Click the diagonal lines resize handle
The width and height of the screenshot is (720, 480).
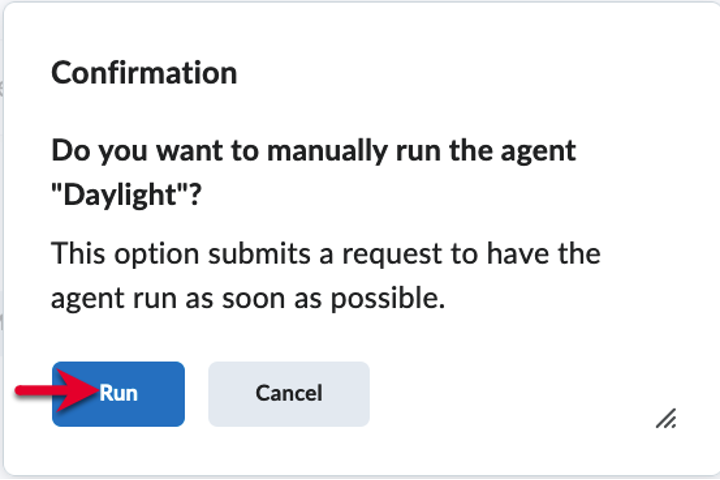666,418
